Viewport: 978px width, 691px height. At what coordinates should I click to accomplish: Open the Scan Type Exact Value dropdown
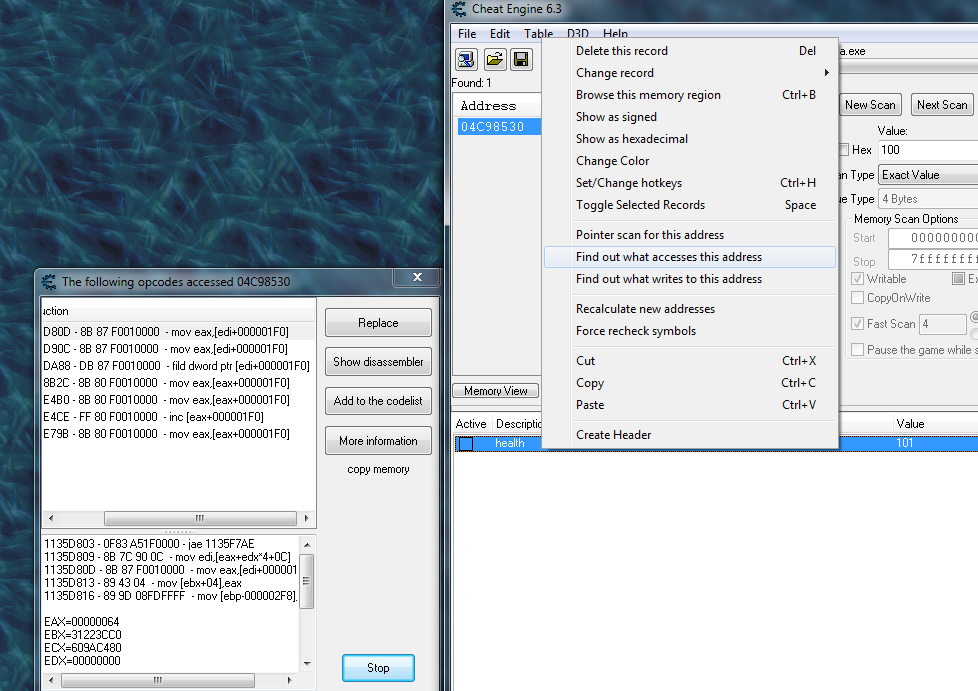(928, 175)
